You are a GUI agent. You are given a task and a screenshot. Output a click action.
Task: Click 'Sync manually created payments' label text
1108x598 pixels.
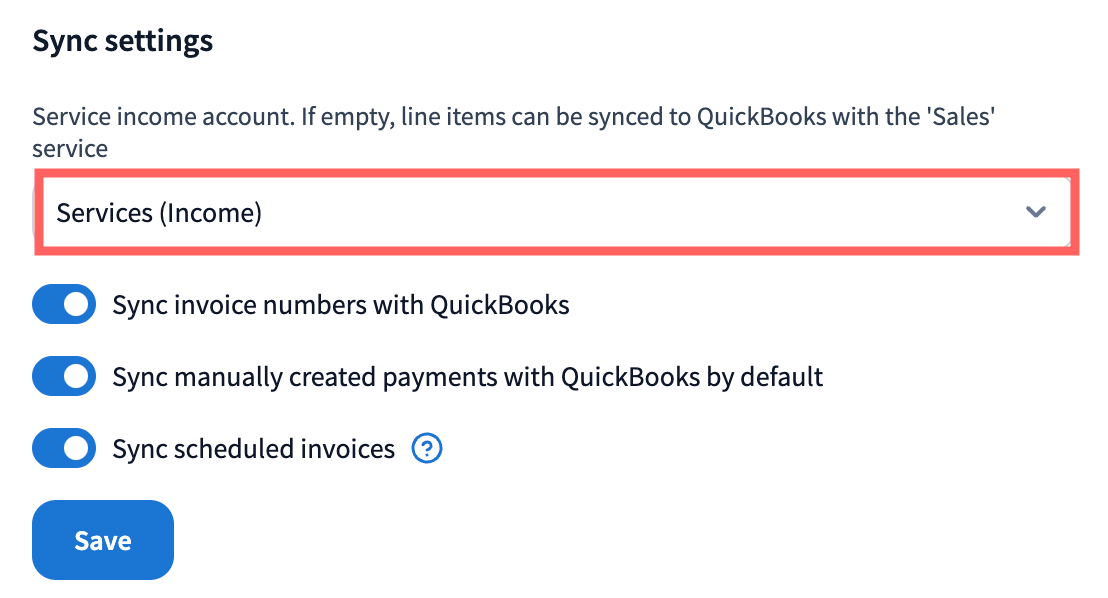pyautogui.click(x=467, y=377)
